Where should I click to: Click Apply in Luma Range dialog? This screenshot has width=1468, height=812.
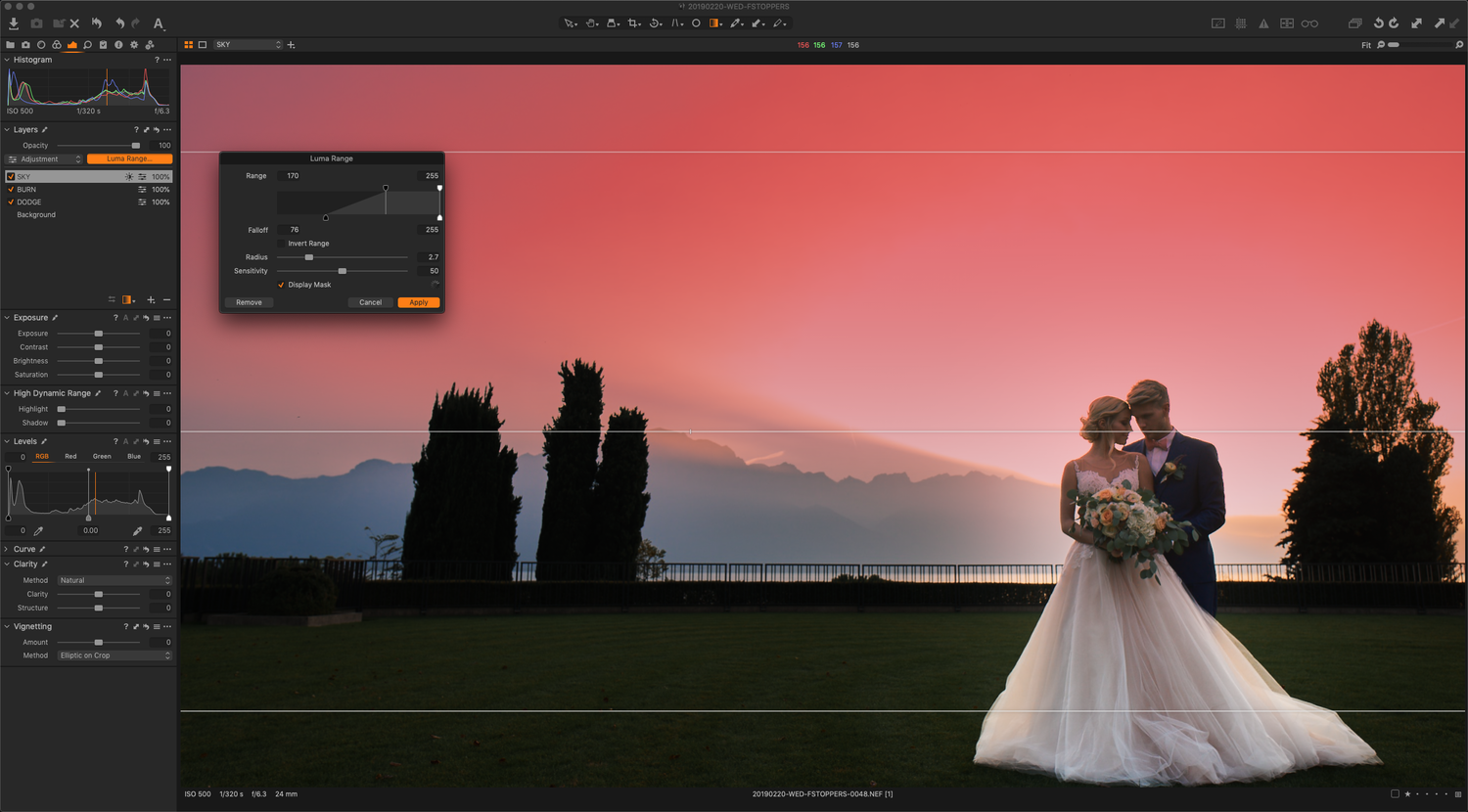(x=419, y=302)
